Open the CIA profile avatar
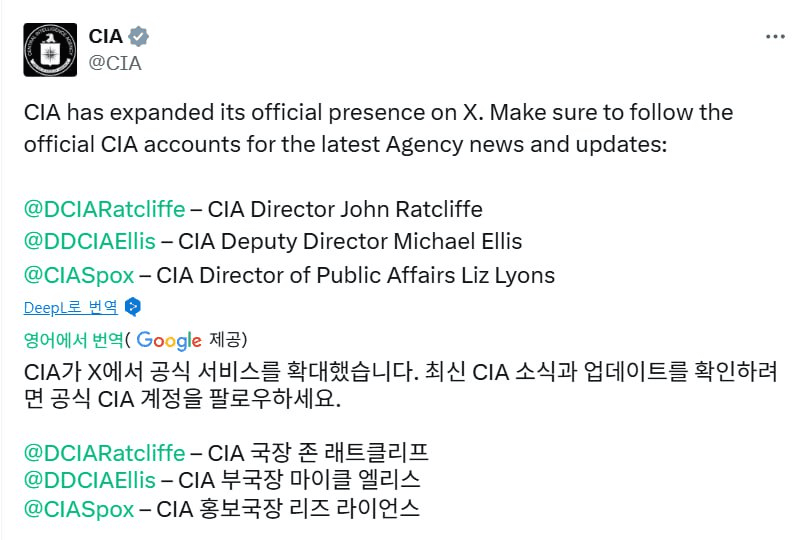Viewport: 798px width, 540px height. point(50,49)
